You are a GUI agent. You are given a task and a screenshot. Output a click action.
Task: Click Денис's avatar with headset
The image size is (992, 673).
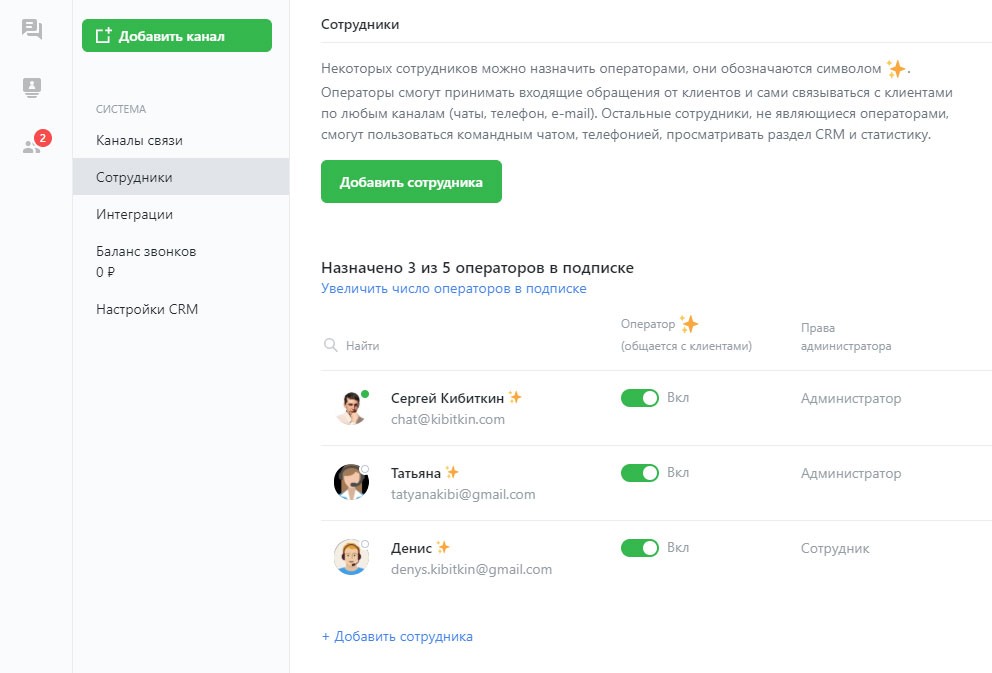coord(351,558)
